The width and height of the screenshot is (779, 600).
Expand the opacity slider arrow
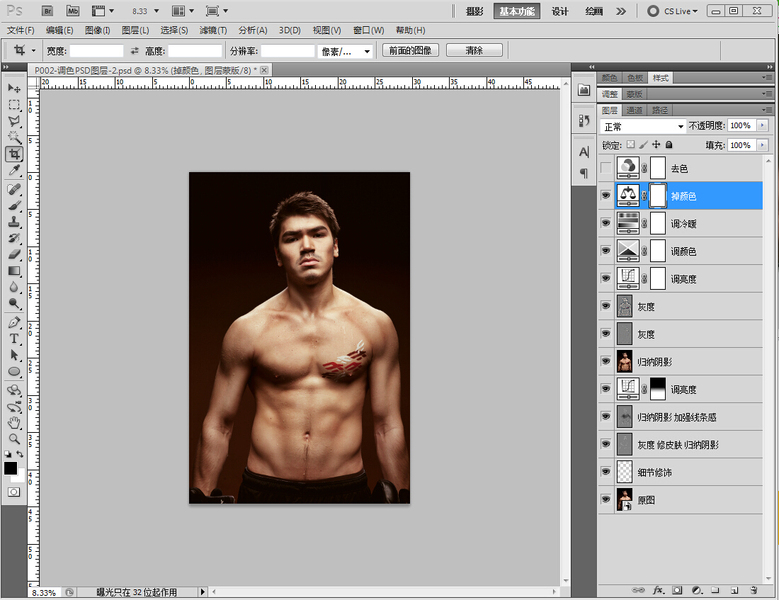(763, 126)
